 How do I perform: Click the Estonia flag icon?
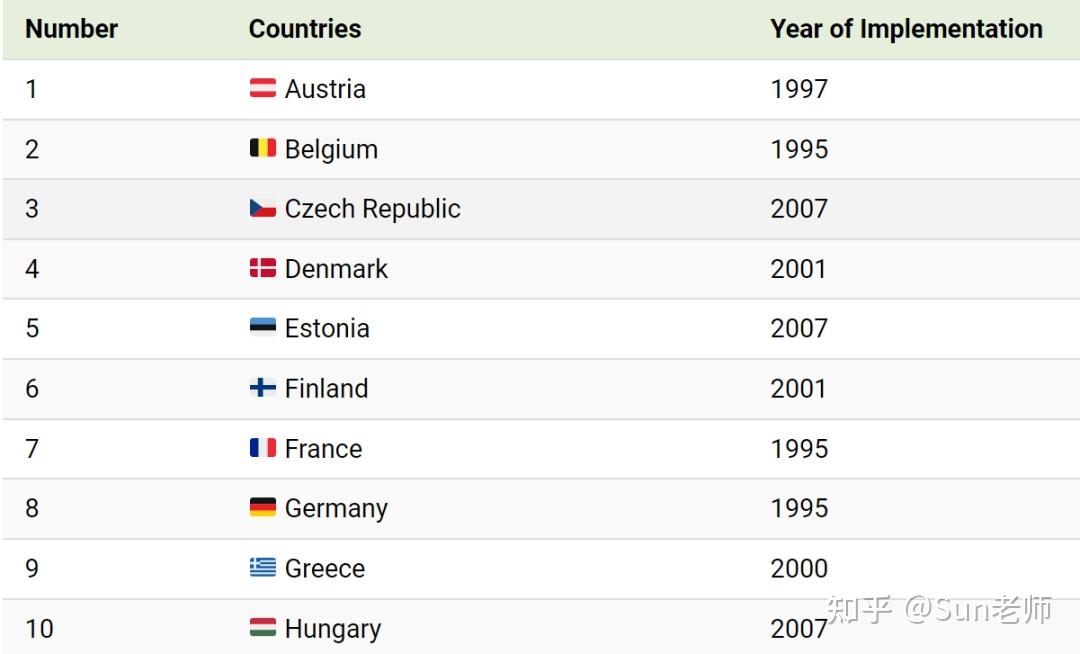tap(262, 327)
